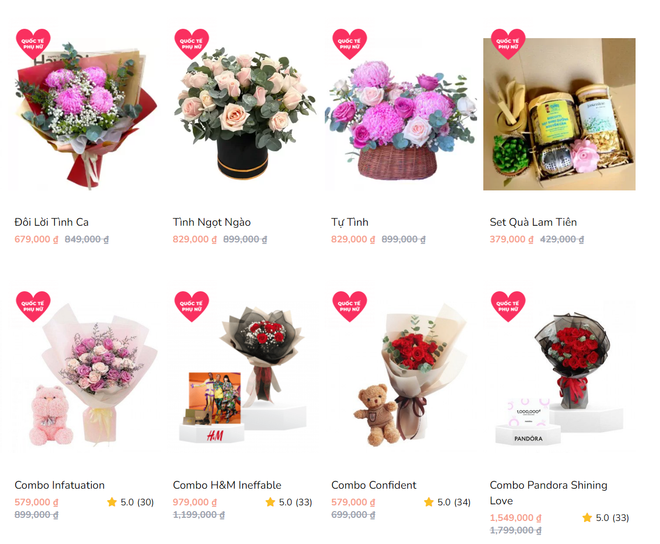Image resolution: width=660 pixels, height=544 pixels.
Task: Click heart badge on Tình Ngọt Ngào
Action: pos(192,44)
